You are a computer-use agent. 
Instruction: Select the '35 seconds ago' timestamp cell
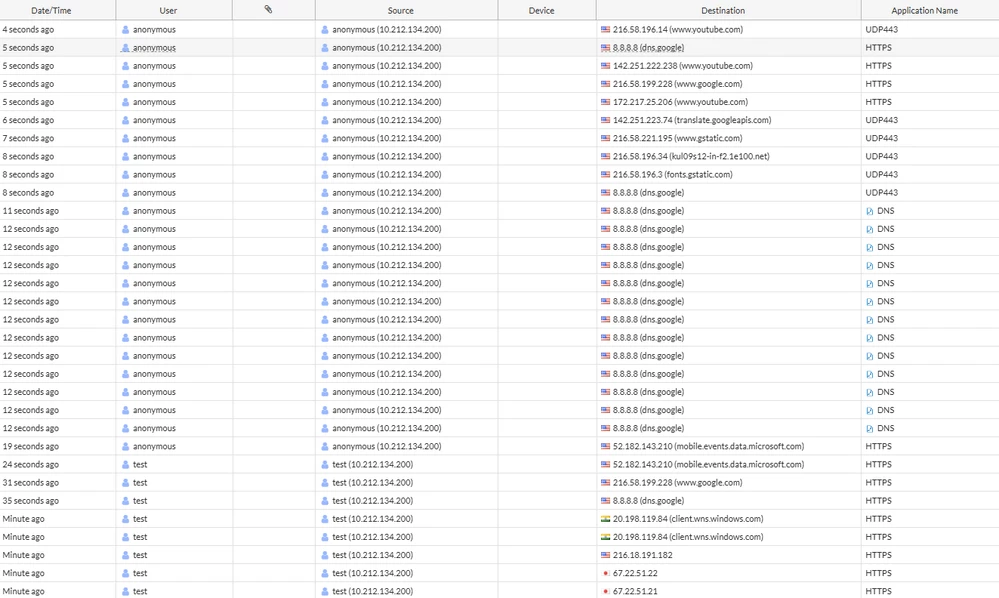click(x=31, y=501)
